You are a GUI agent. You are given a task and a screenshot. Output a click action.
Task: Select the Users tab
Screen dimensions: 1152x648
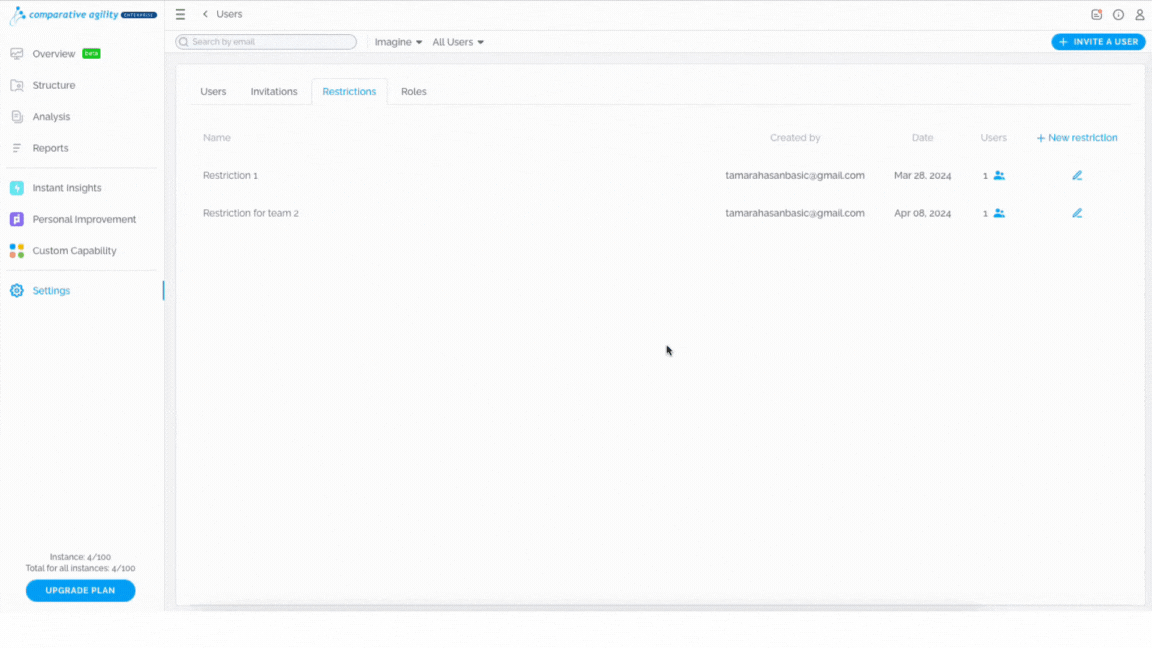click(213, 92)
